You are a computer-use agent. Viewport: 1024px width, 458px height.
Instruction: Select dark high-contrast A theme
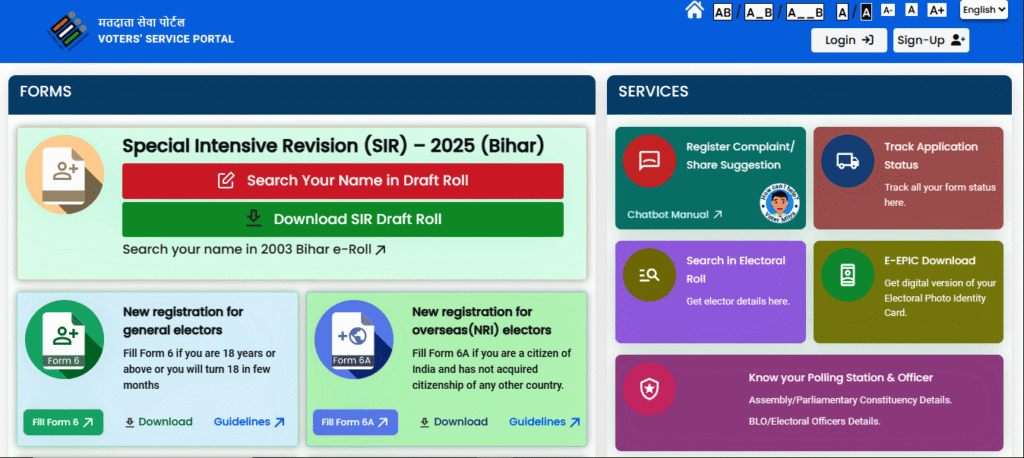click(866, 12)
